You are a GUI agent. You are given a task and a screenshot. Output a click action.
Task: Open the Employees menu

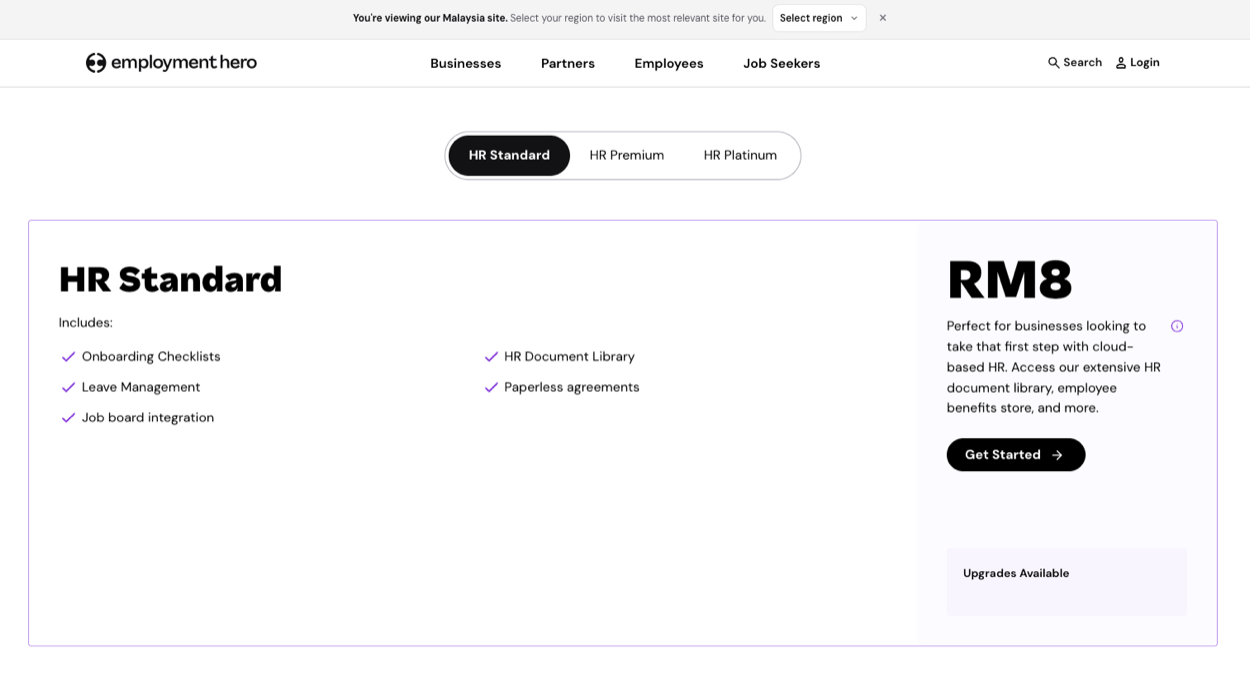[669, 63]
